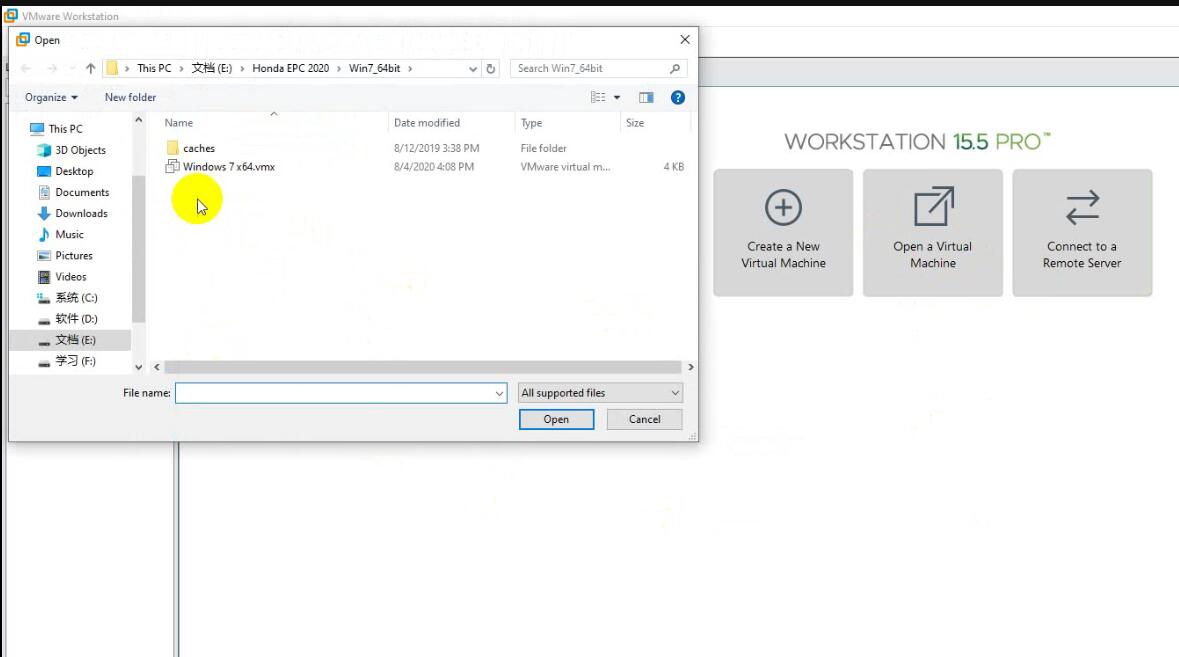The height and width of the screenshot is (657, 1179).
Task: Click 文档 (E:) in the address breadcrumb
Action: point(211,68)
